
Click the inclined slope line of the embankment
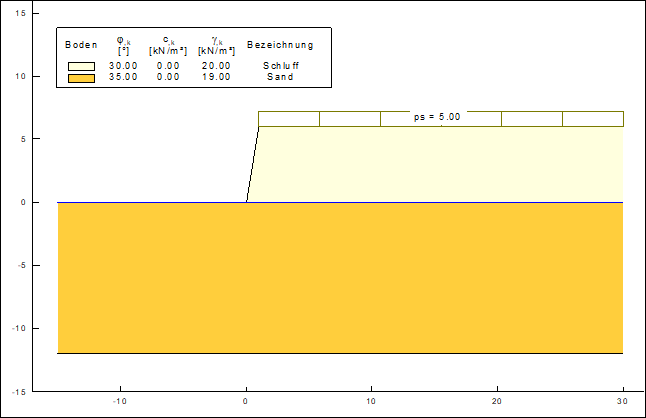253,164
